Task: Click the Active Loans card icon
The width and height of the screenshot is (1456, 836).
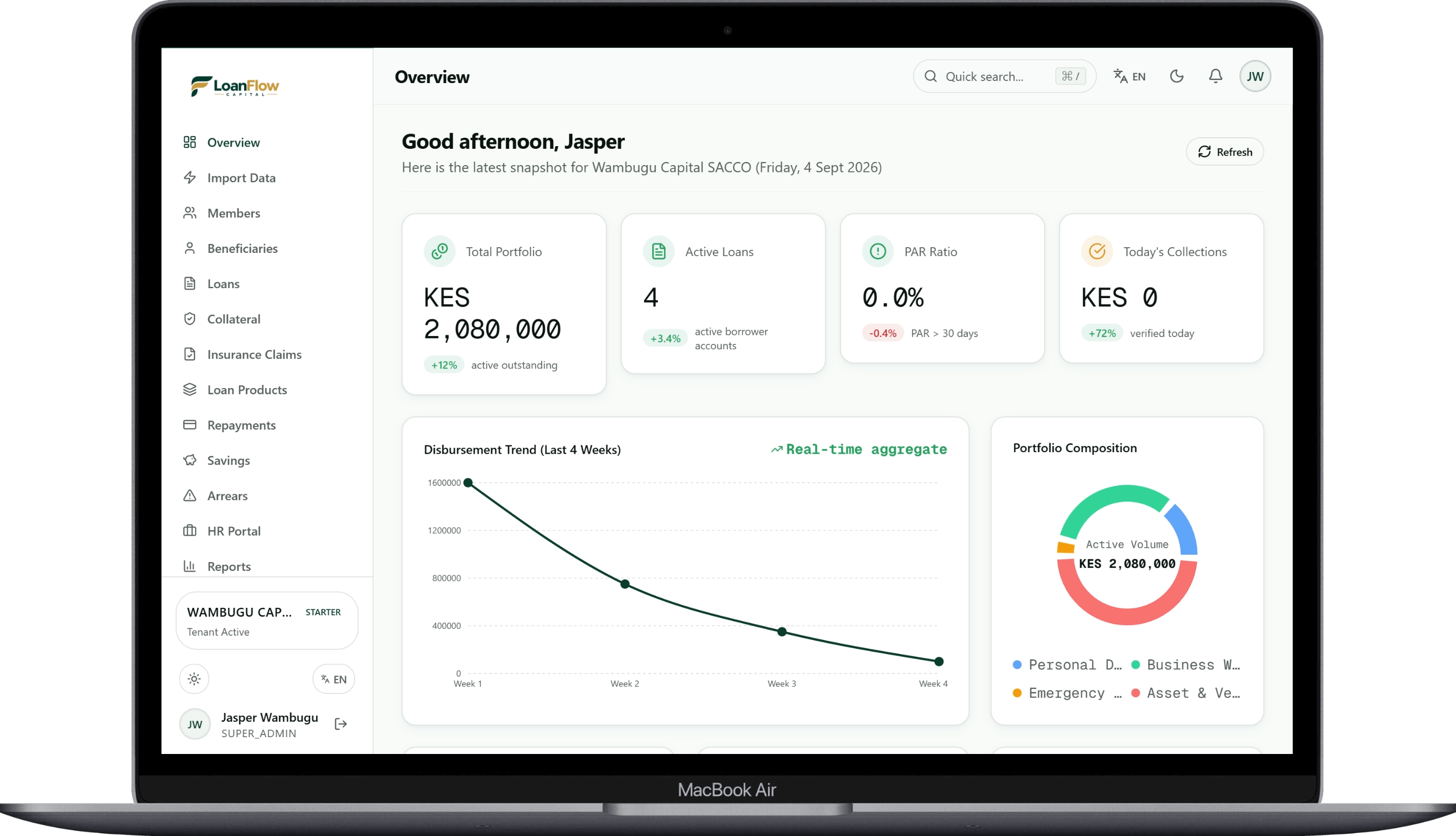Action: (659, 251)
